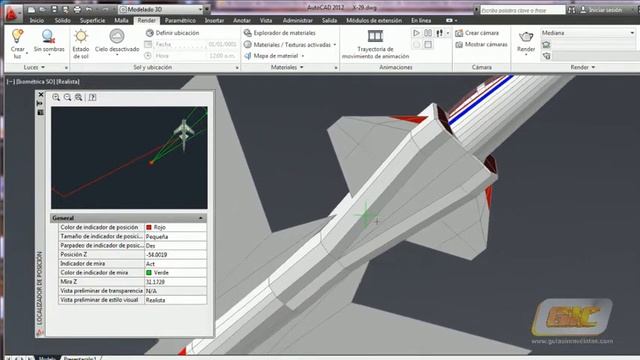Zoom in on position locator preview
This screenshot has height=360, width=640.
[x=56, y=97]
